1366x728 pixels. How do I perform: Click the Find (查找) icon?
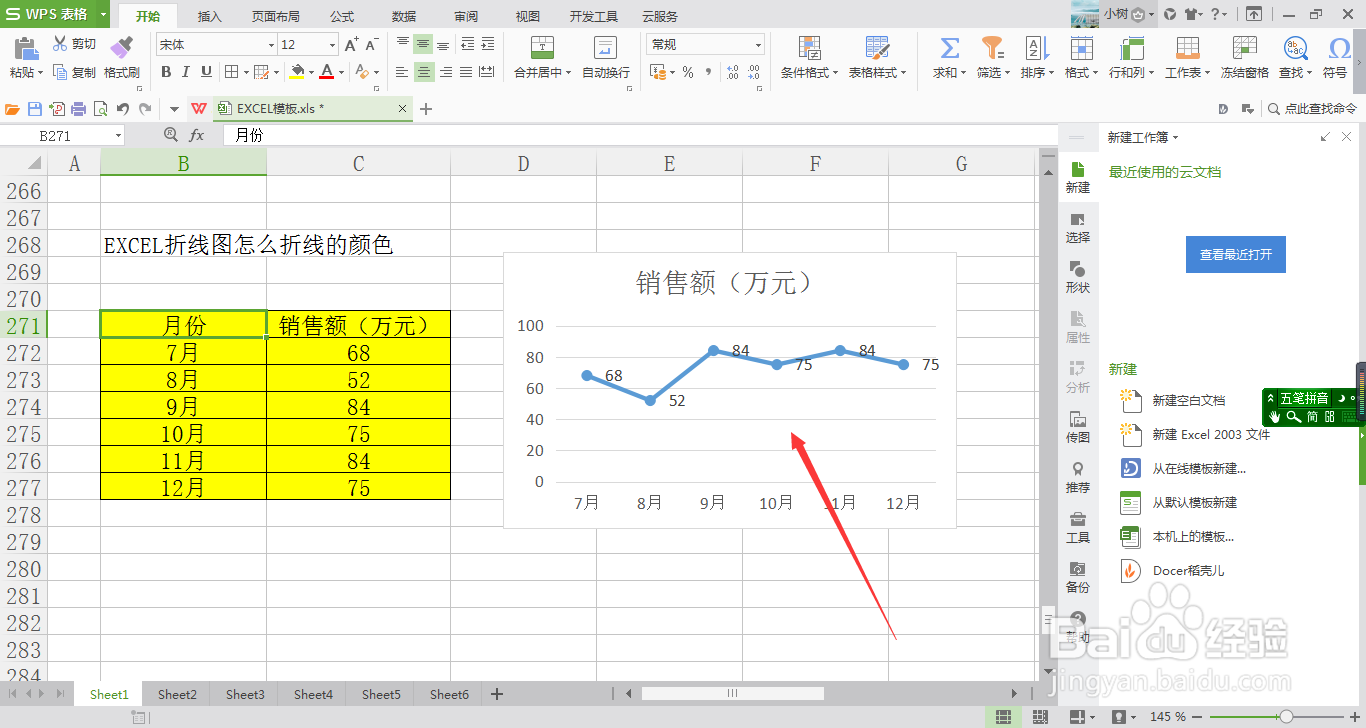coord(1295,47)
